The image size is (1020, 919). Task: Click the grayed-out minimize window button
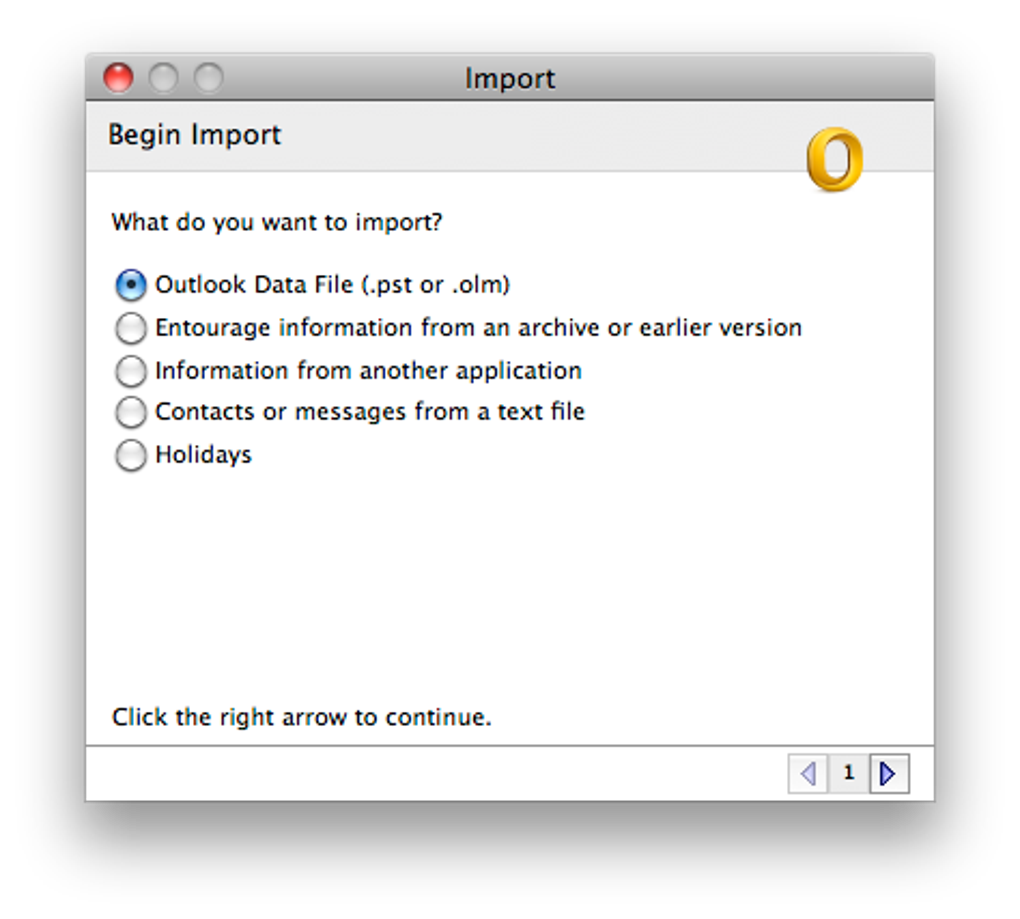tap(163, 78)
